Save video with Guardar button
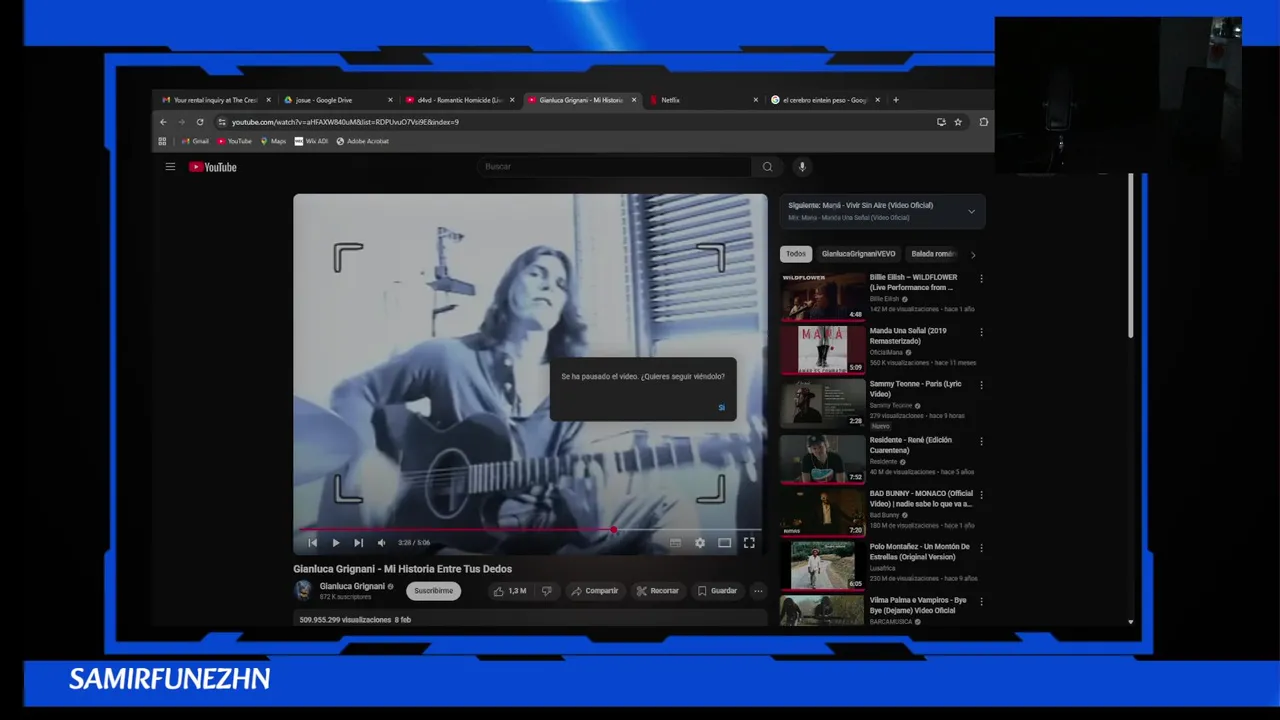 [717, 591]
